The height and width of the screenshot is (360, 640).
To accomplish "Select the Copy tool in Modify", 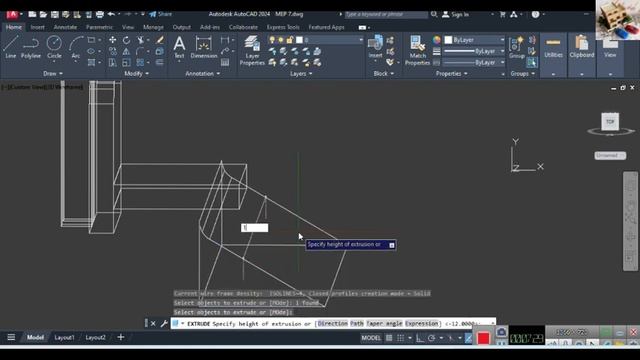I will (x=112, y=51).
